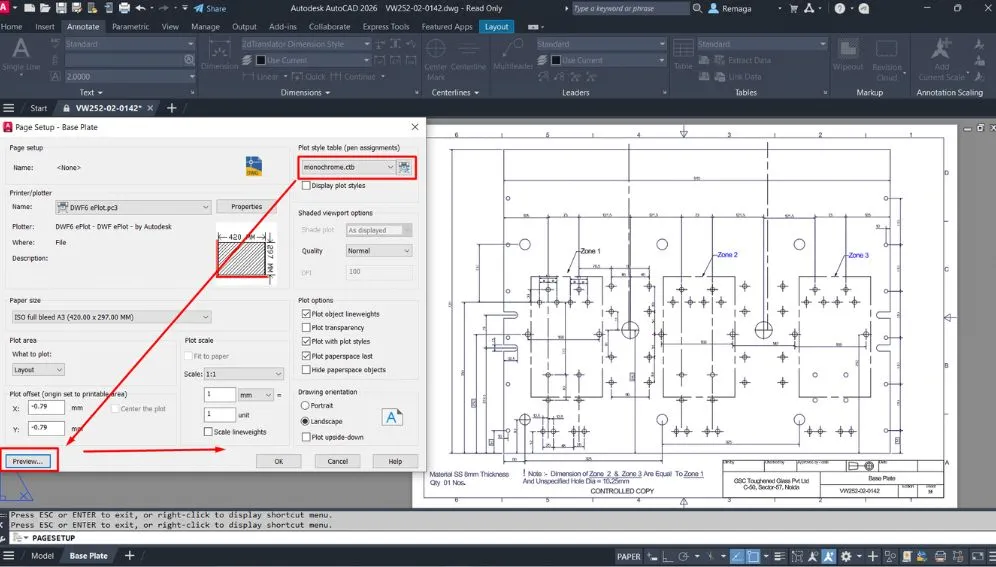This screenshot has width=996, height=567.
Task: Click the New drawing icon in quick access toolbar
Action: [x=29, y=8]
